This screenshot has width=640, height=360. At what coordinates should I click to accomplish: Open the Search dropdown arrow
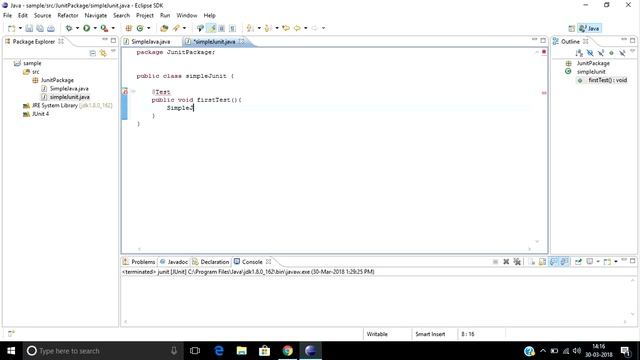(184, 28)
